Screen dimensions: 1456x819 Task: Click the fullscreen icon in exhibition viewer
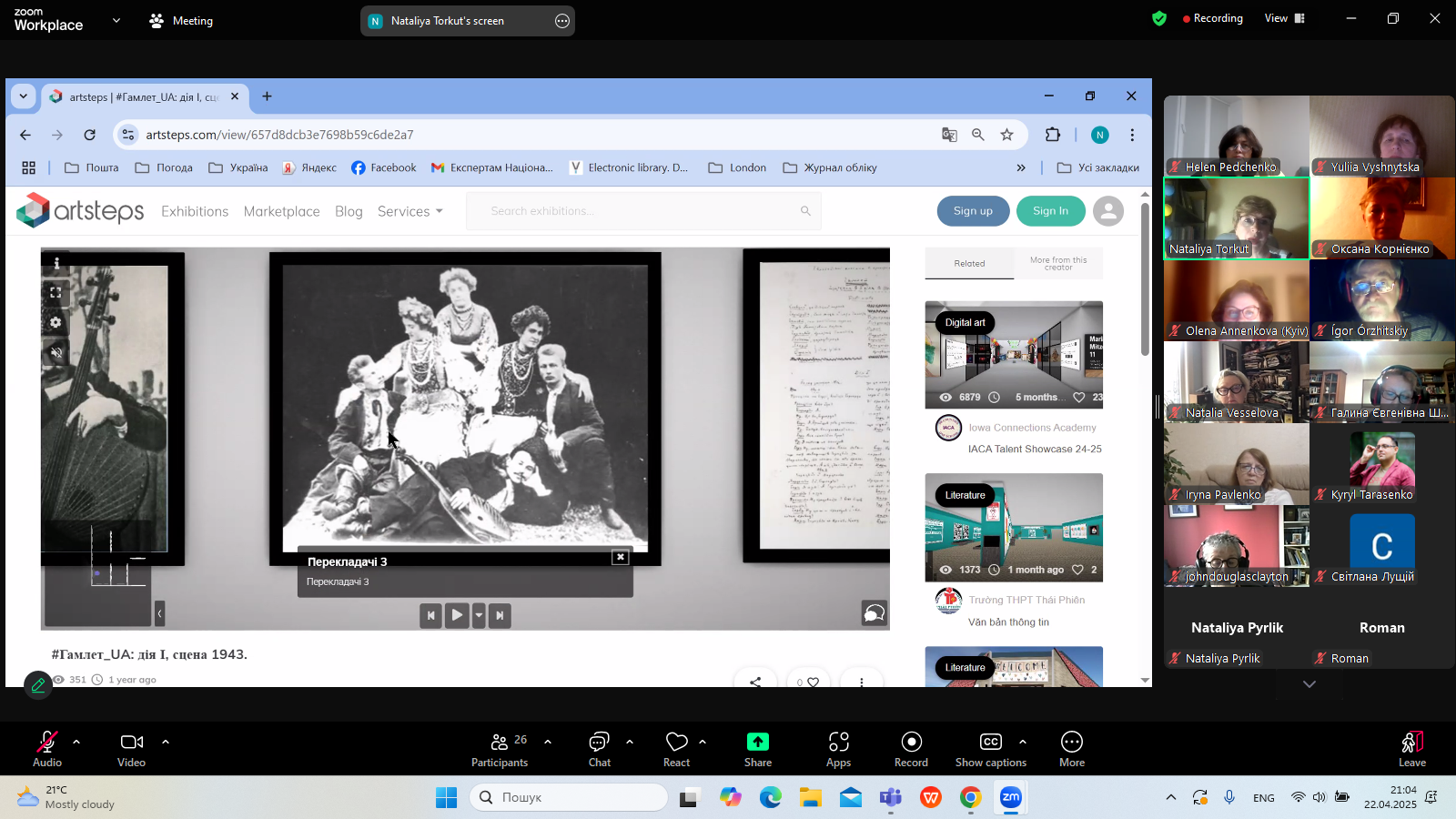tap(56, 292)
